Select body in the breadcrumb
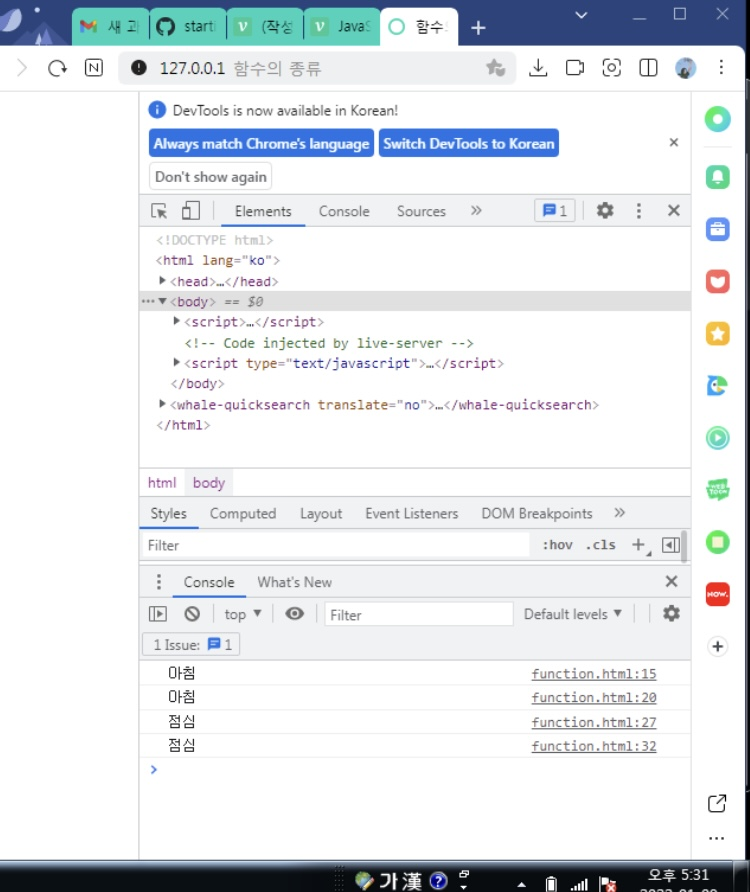 [x=209, y=483]
